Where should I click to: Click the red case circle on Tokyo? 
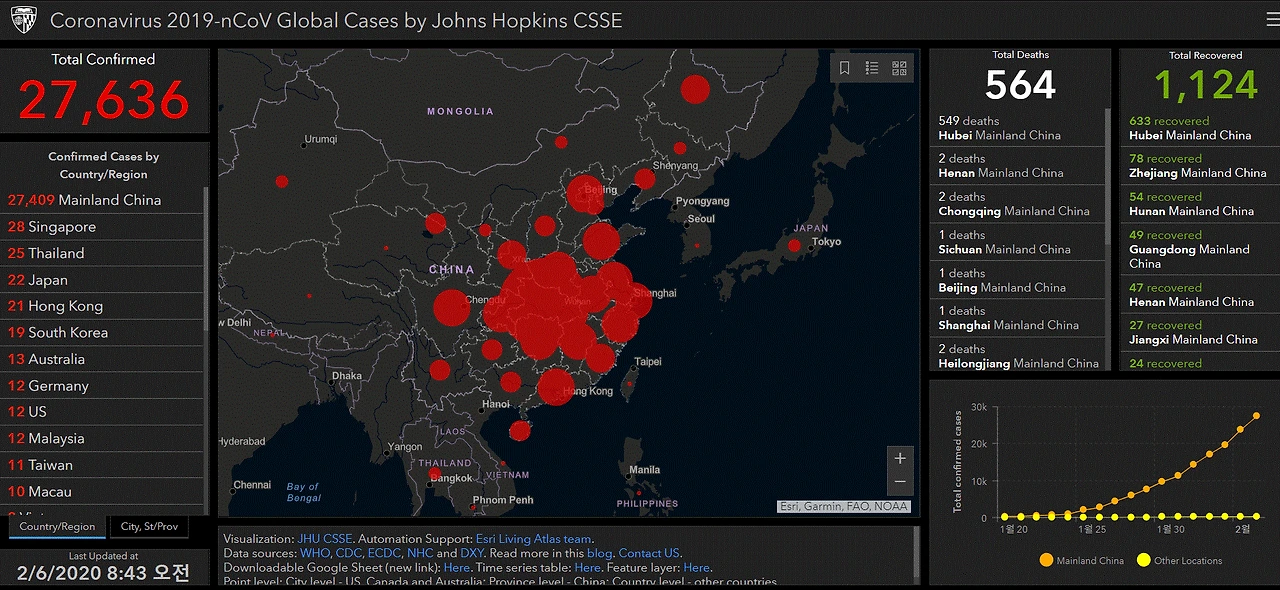(x=794, y=245)
